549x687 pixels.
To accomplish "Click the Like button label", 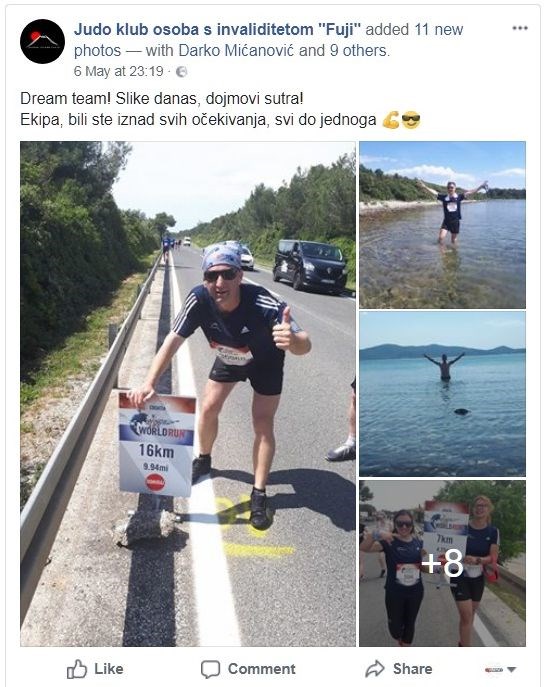I will pos(109,669).
